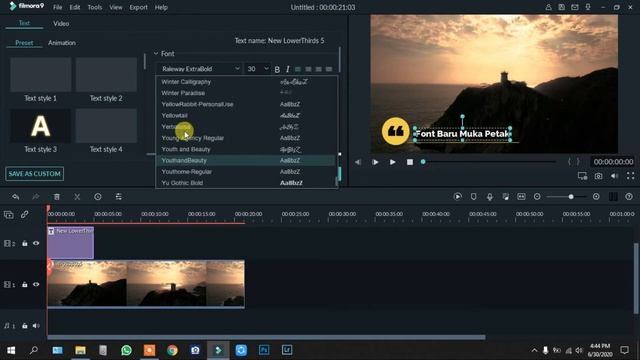Add a marker with shield icon
640x360 pixels.
coord(473,197)
